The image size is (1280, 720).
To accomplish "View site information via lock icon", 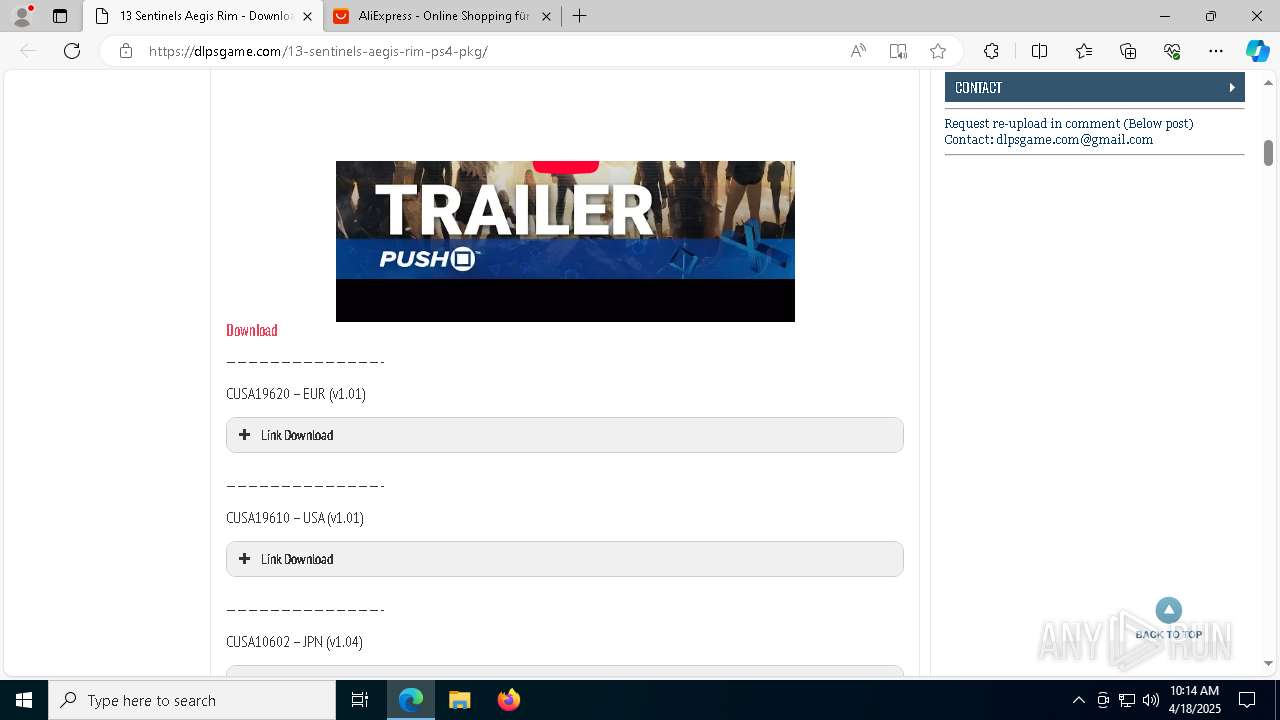I will click(126, 51).
